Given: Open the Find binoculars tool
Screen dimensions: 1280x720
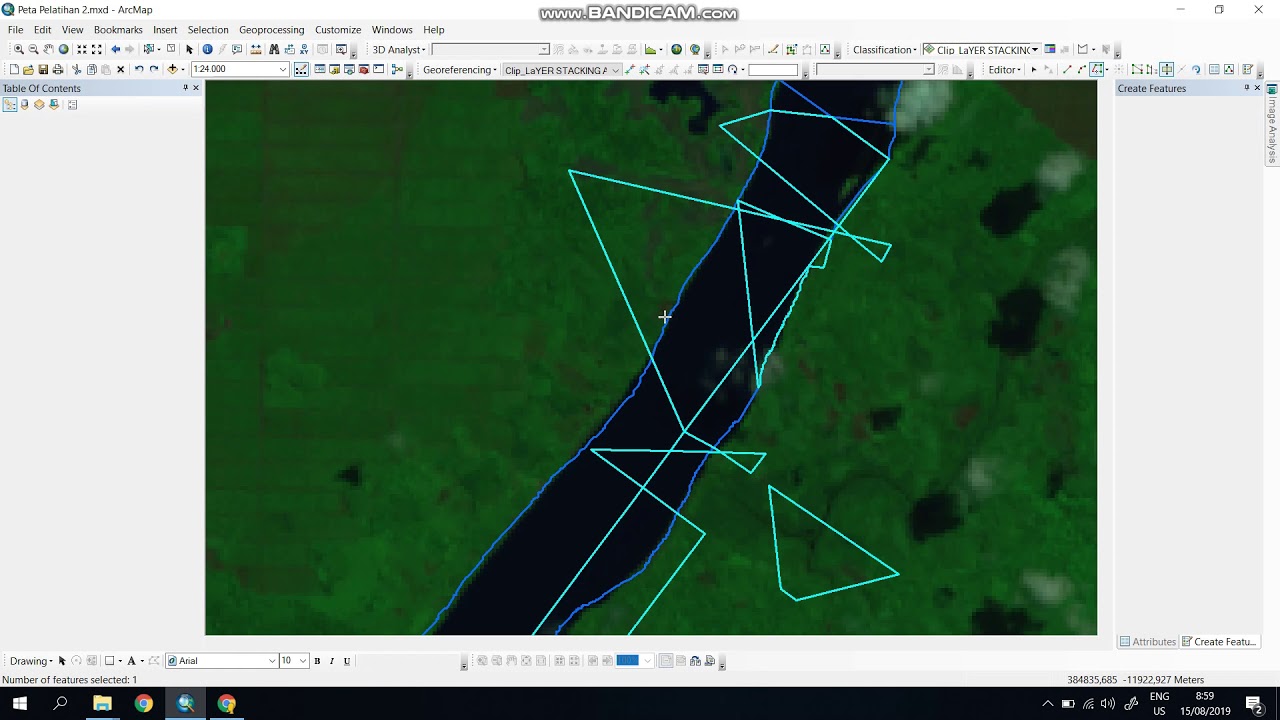Looking at the screenshot, I should [274, 49].
